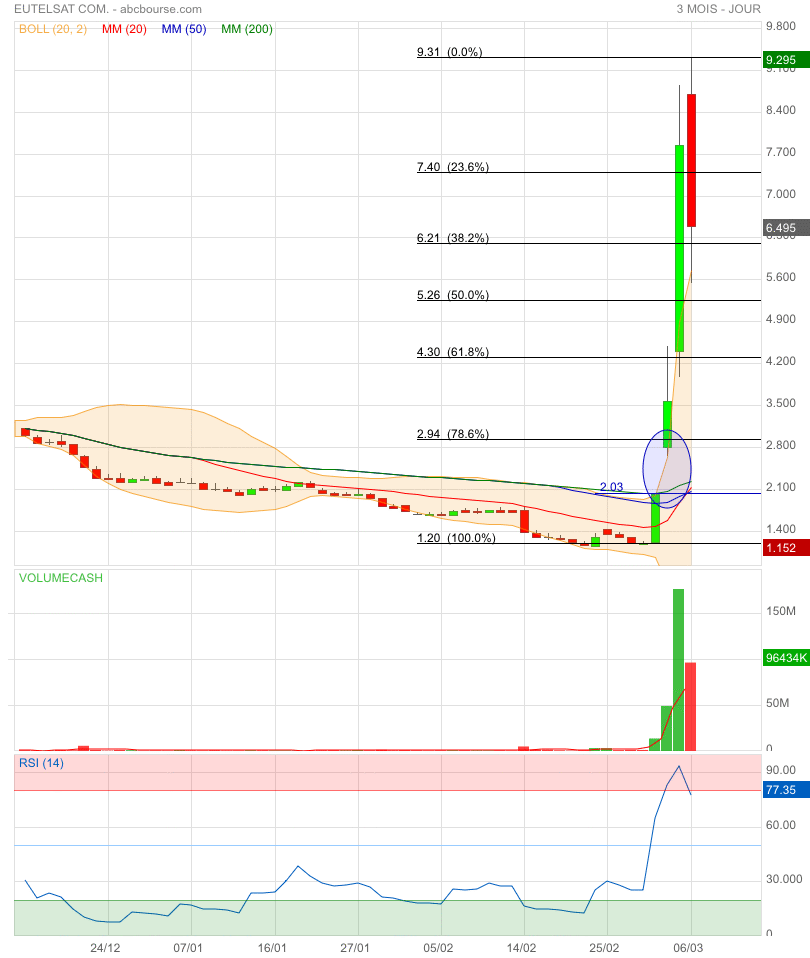Click the 60.00 RSI axis value
The height and width of the screenshot is (958, 810).
point(781,825)
